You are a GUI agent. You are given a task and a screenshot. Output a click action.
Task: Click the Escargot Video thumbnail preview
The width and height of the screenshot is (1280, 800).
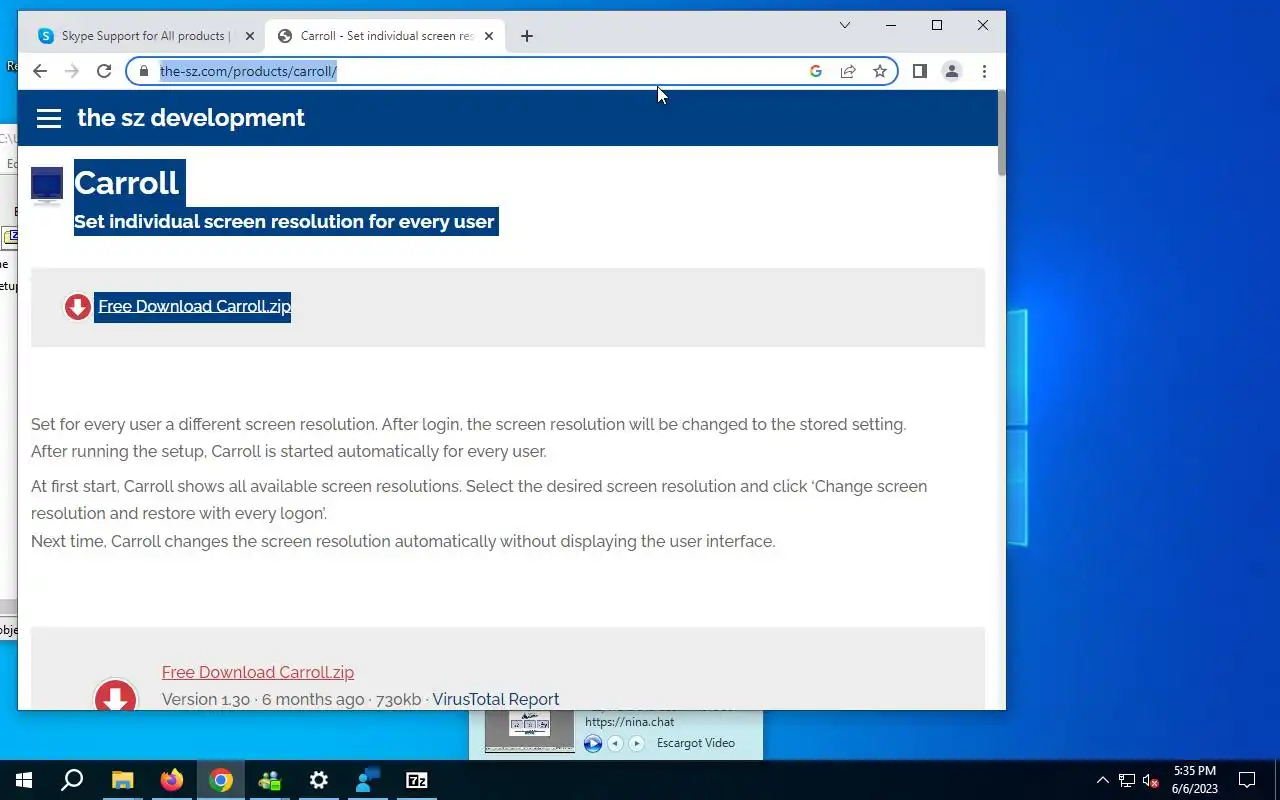click(x=530, y=731)
